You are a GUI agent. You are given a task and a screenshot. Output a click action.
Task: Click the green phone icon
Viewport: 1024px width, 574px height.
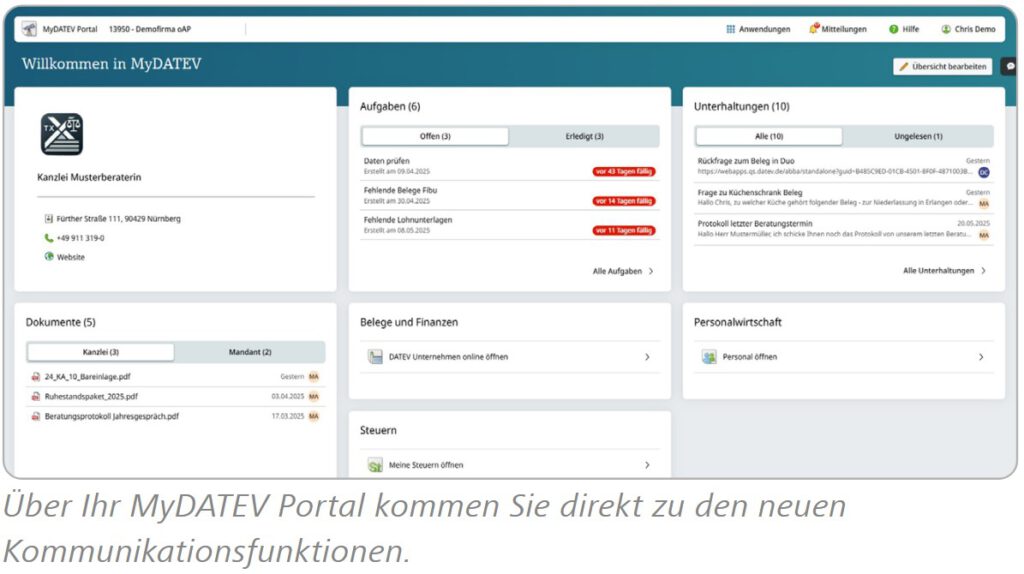48,238
